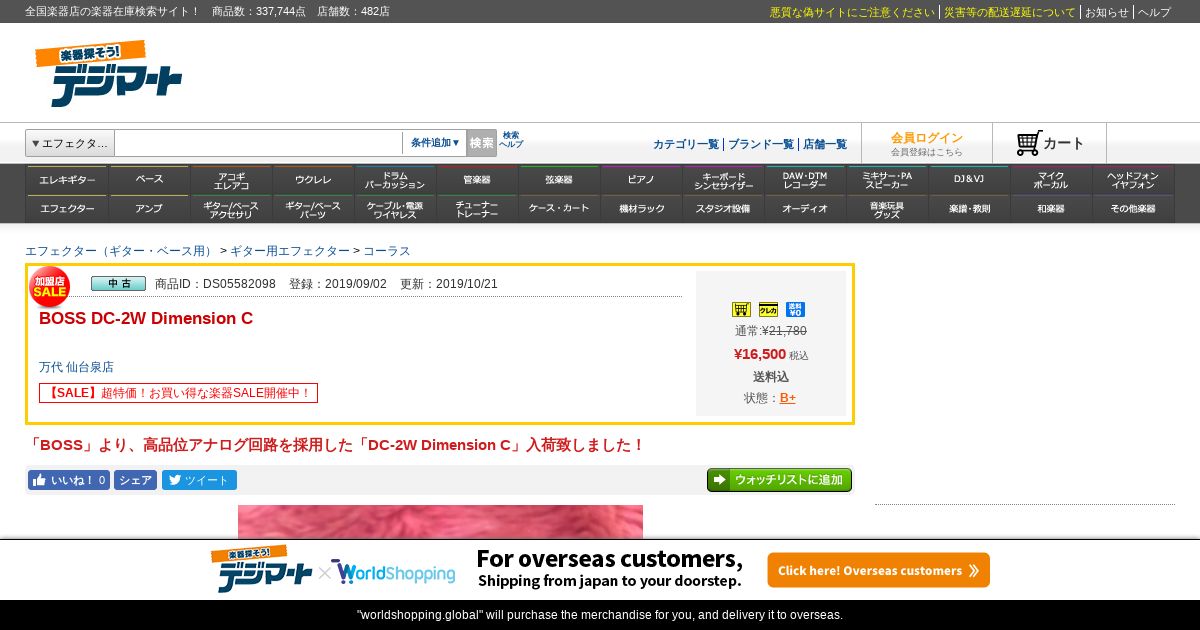Image resolution: width=1200 pixels, height=630 pixels.
Task: Select the その他楽器 category tab
Action: pos(1133,209)
